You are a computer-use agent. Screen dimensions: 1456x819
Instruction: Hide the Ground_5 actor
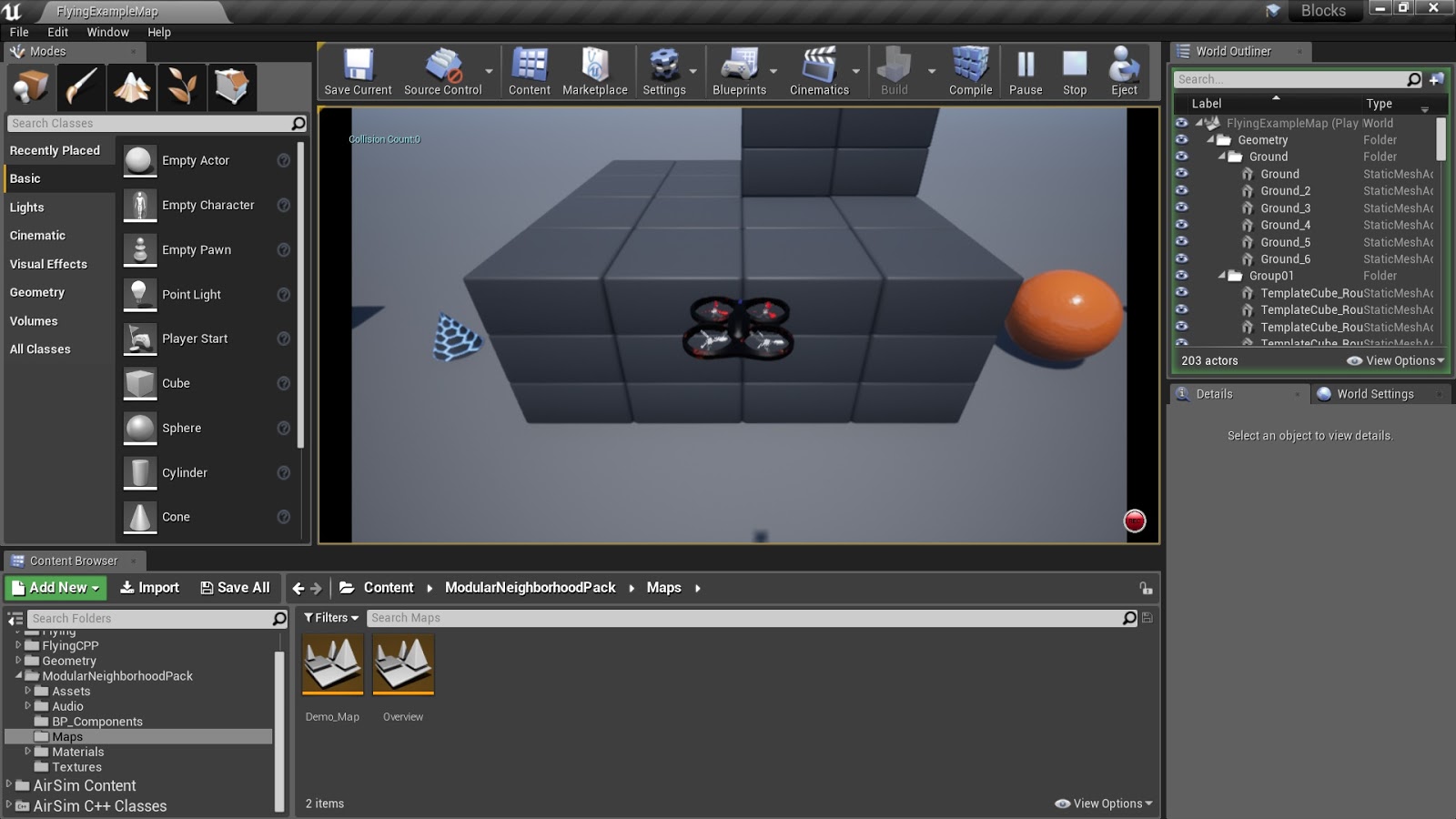[x=1181, y=242]
